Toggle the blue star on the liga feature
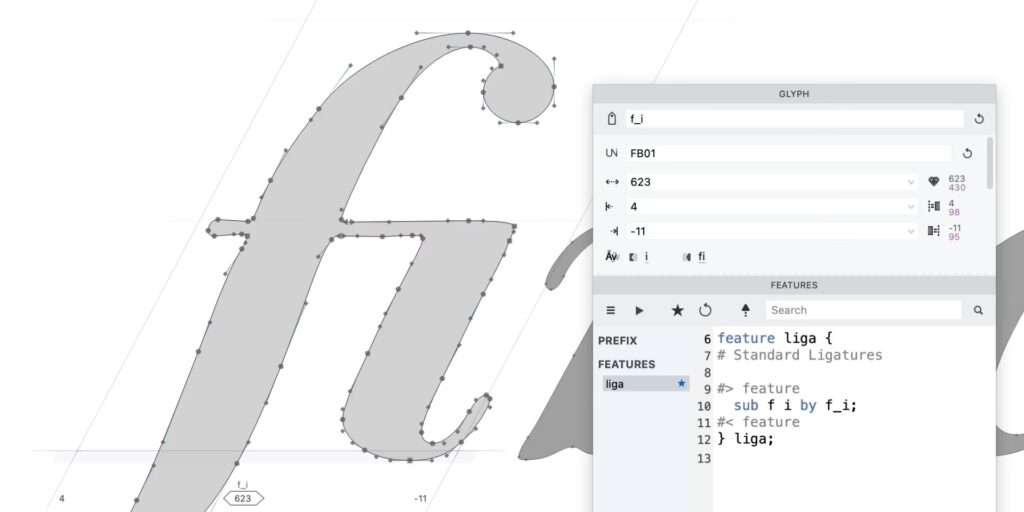 pos(682,384)
